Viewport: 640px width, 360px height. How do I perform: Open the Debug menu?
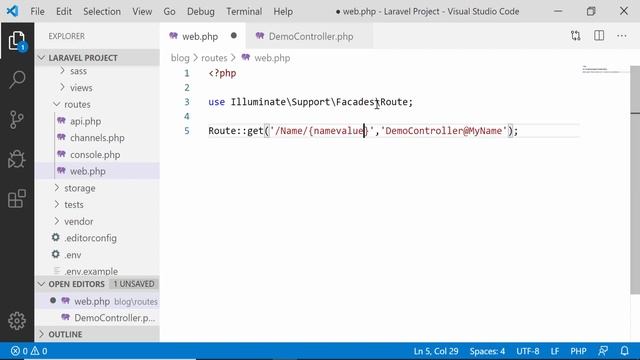[x=200, y=11]
